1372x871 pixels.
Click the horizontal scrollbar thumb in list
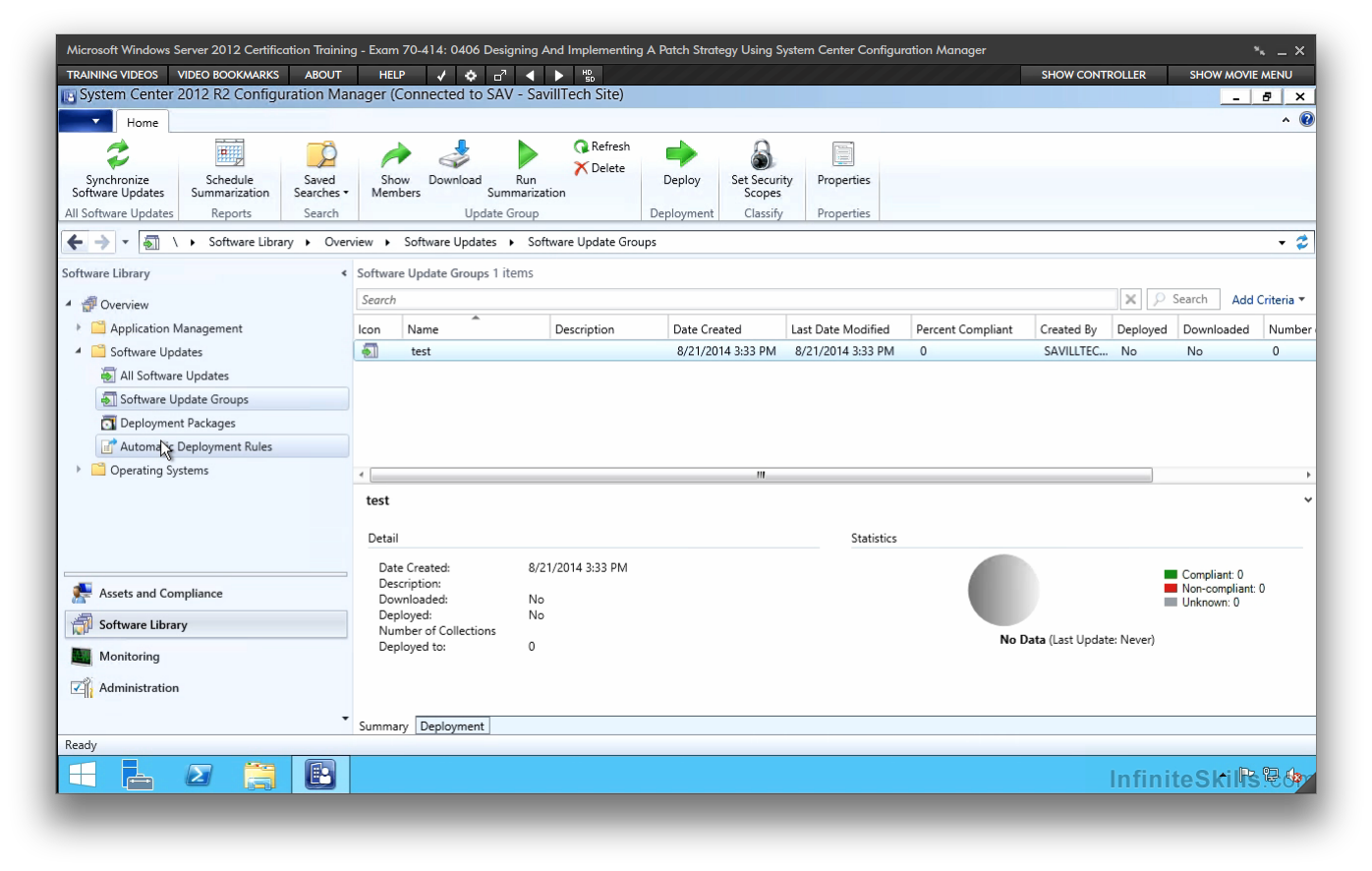pyautogui.click(x=761, y=475)
